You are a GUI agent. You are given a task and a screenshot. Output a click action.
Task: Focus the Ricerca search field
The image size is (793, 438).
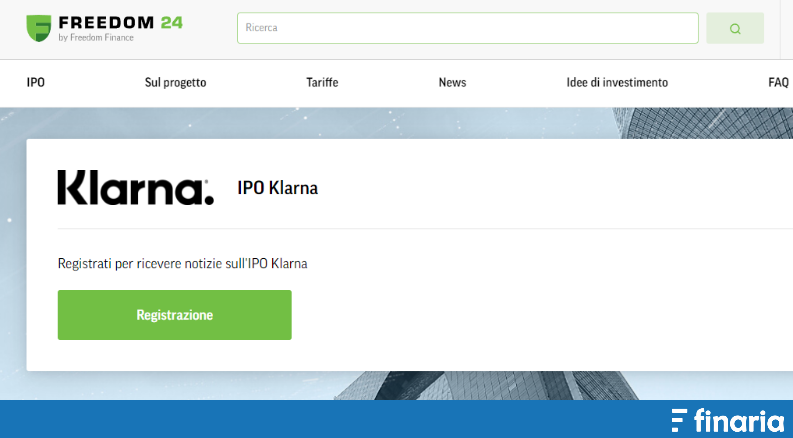click(468, 28)
